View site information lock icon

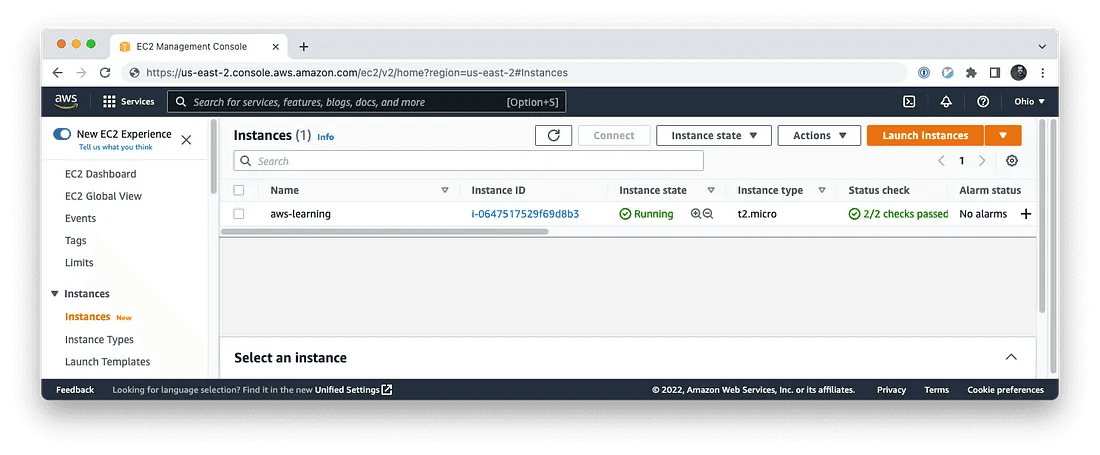pyautogui.click(x=133, y=72)
